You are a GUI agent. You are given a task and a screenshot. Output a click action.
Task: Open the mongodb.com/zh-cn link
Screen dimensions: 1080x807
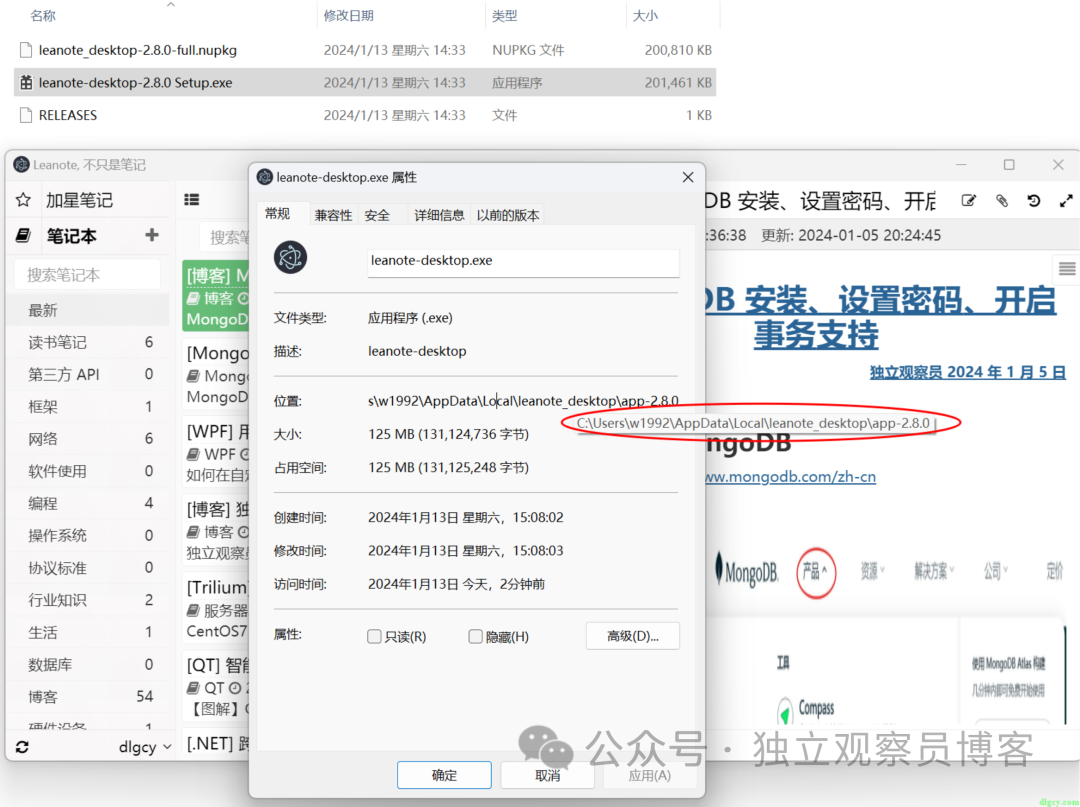[790, 476]
